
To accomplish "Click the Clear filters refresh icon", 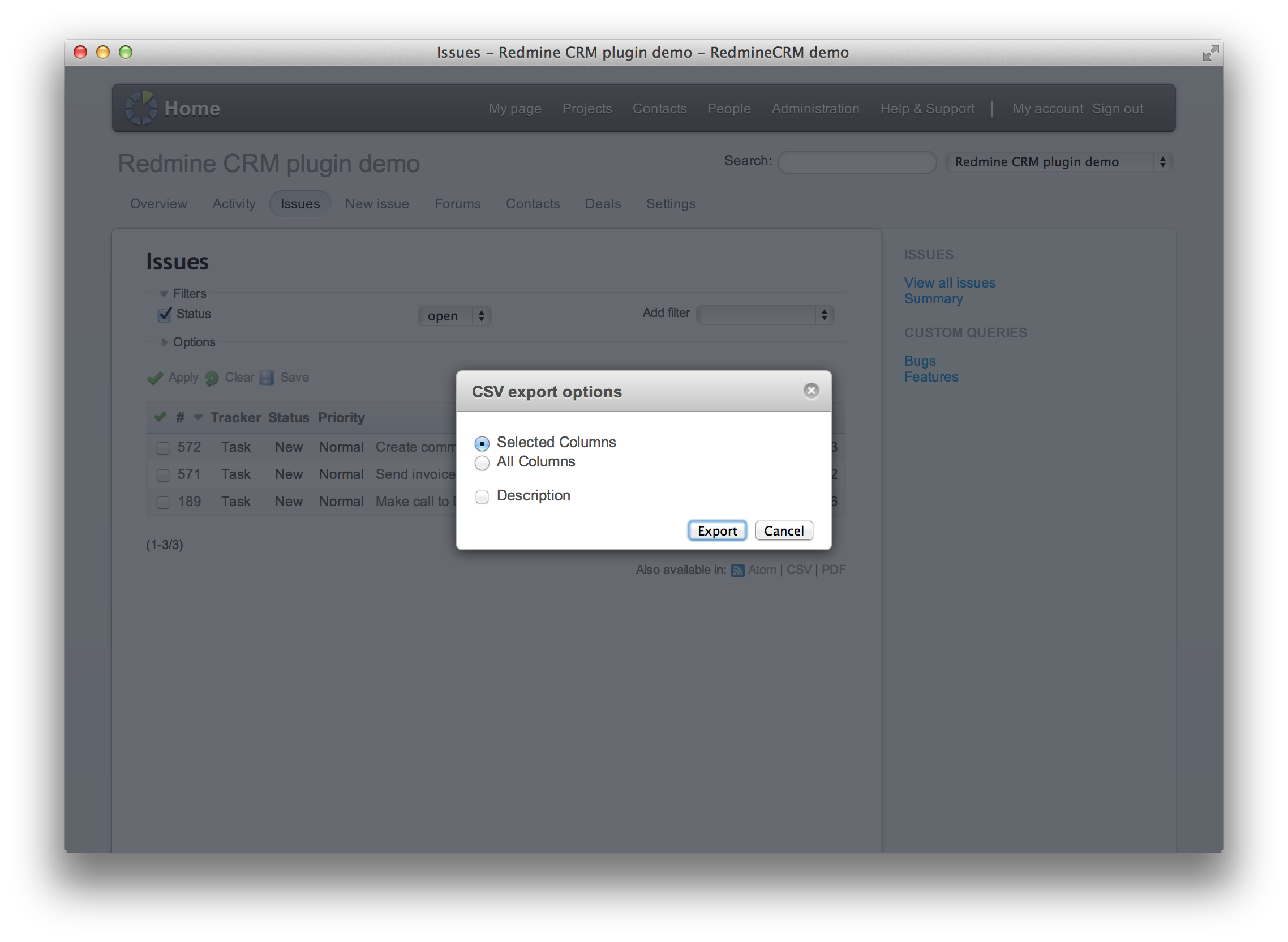I will pyautogui.click(x=212, y=378).
